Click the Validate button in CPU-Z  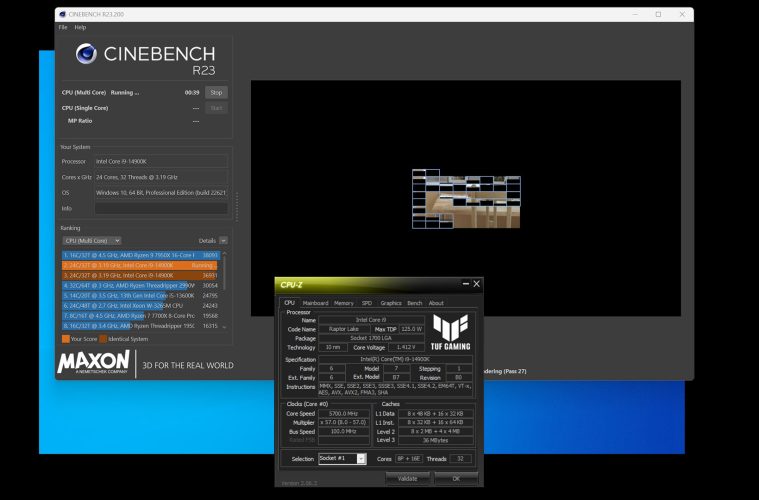point(408,479)
